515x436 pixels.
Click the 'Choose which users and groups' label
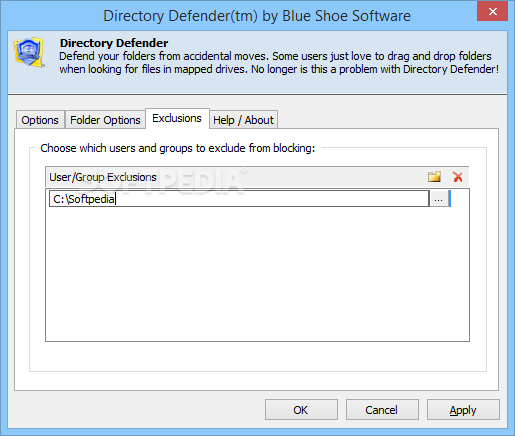pyautogui.click(x=178, y=148)
